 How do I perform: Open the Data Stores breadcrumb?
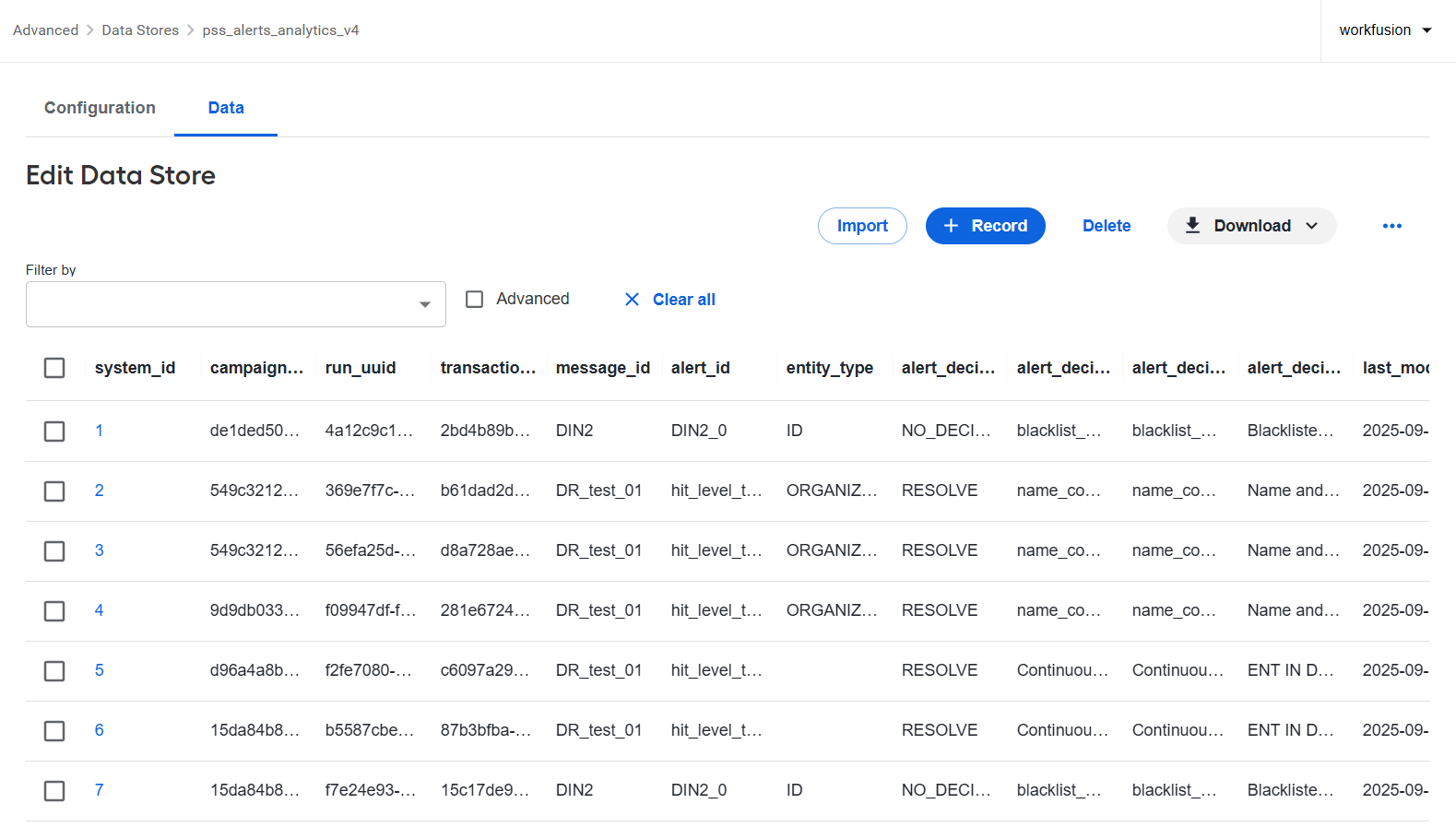[x=140, y=30]
